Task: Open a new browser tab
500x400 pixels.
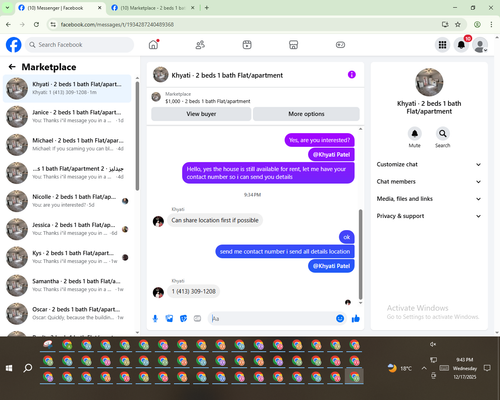Action: (x=207, y=8)
